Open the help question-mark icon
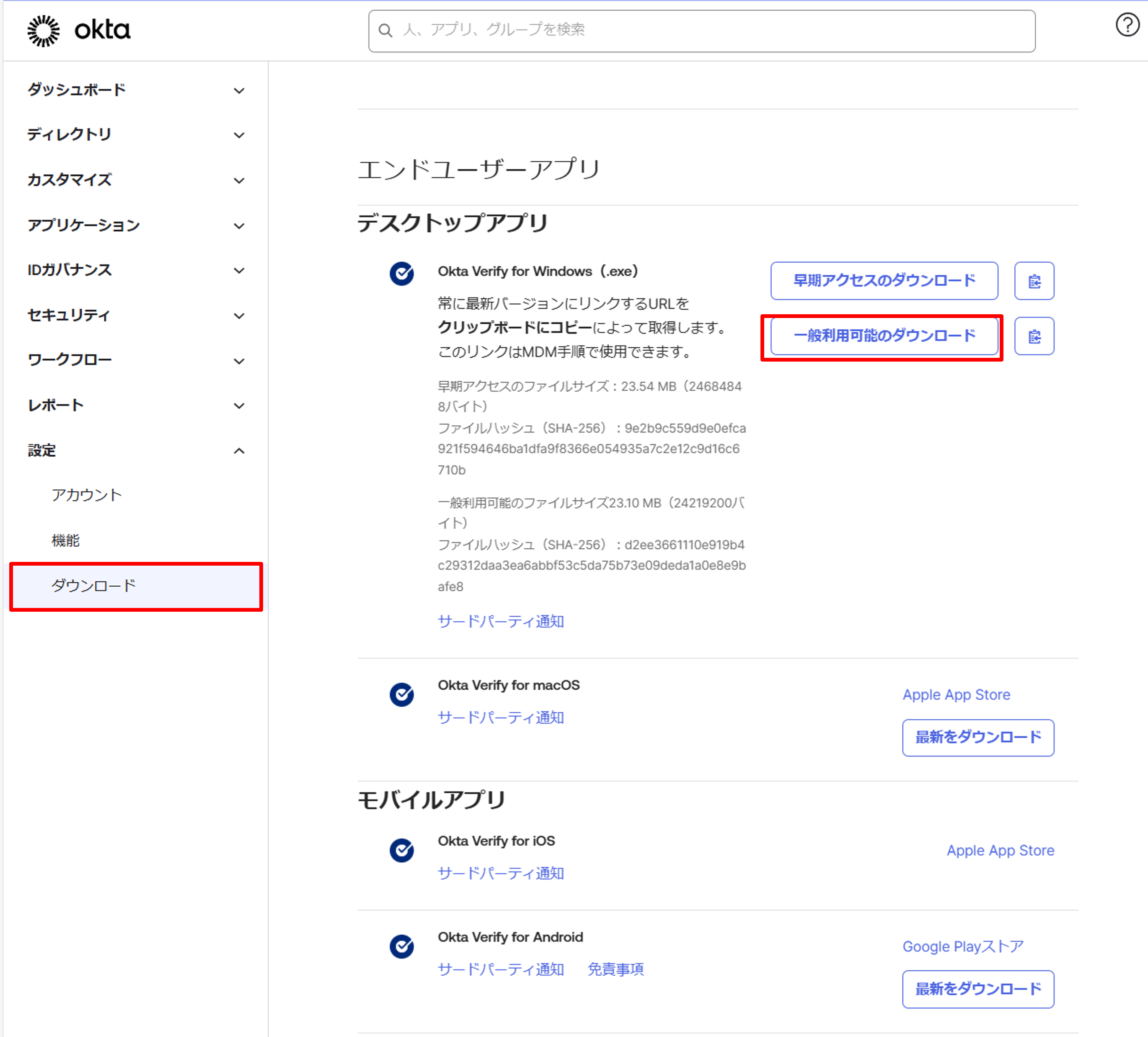The image size is (1148, 1037). tap(1127, 25)
